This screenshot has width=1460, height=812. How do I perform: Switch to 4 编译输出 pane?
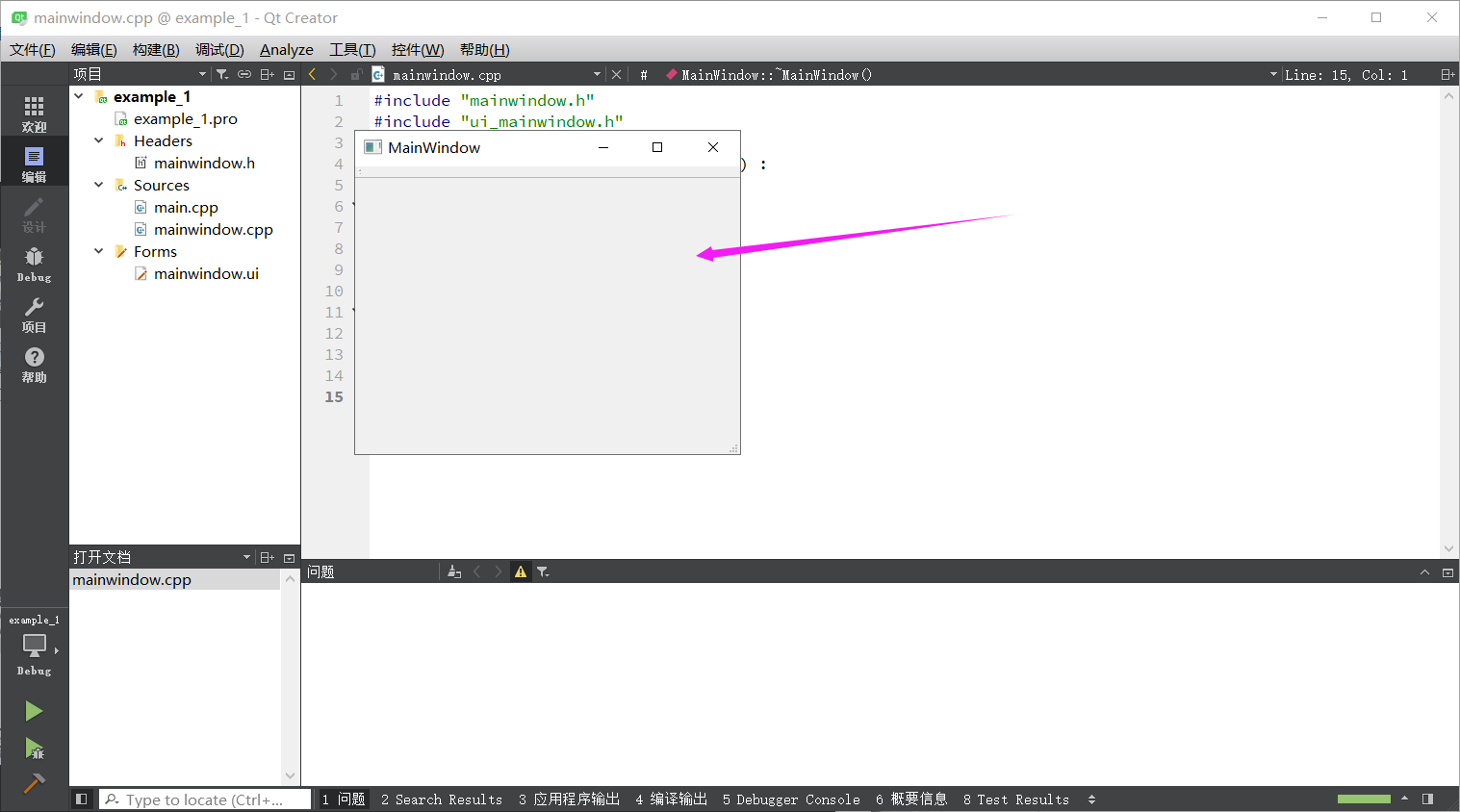click(x=671, y=799)
